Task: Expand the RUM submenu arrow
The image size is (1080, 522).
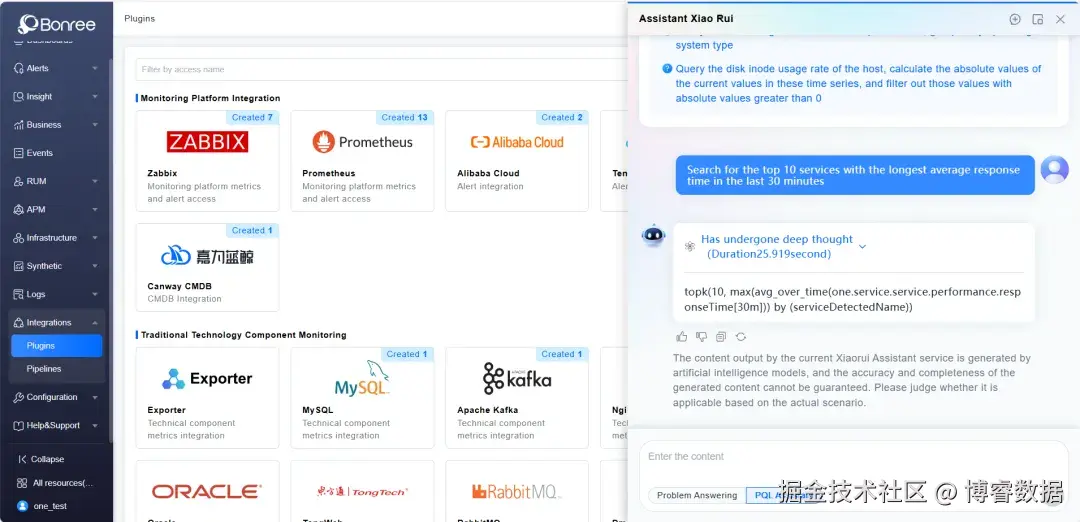Action: (x=94, y=181)
